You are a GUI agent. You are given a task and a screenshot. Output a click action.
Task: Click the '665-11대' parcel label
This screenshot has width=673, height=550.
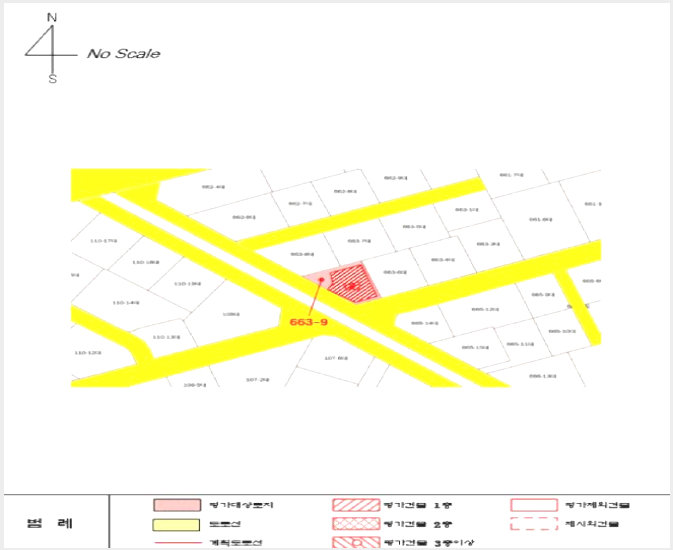coord(520,344)
